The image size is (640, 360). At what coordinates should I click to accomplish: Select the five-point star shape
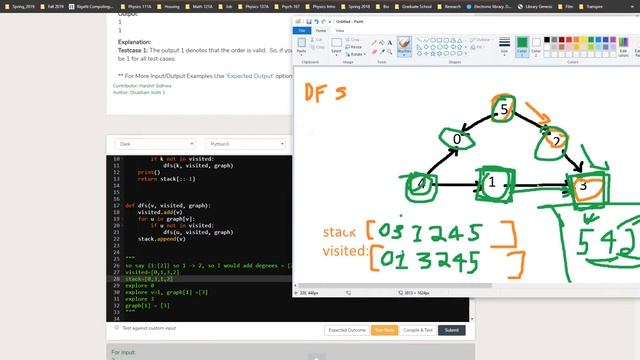pos(433,53)
